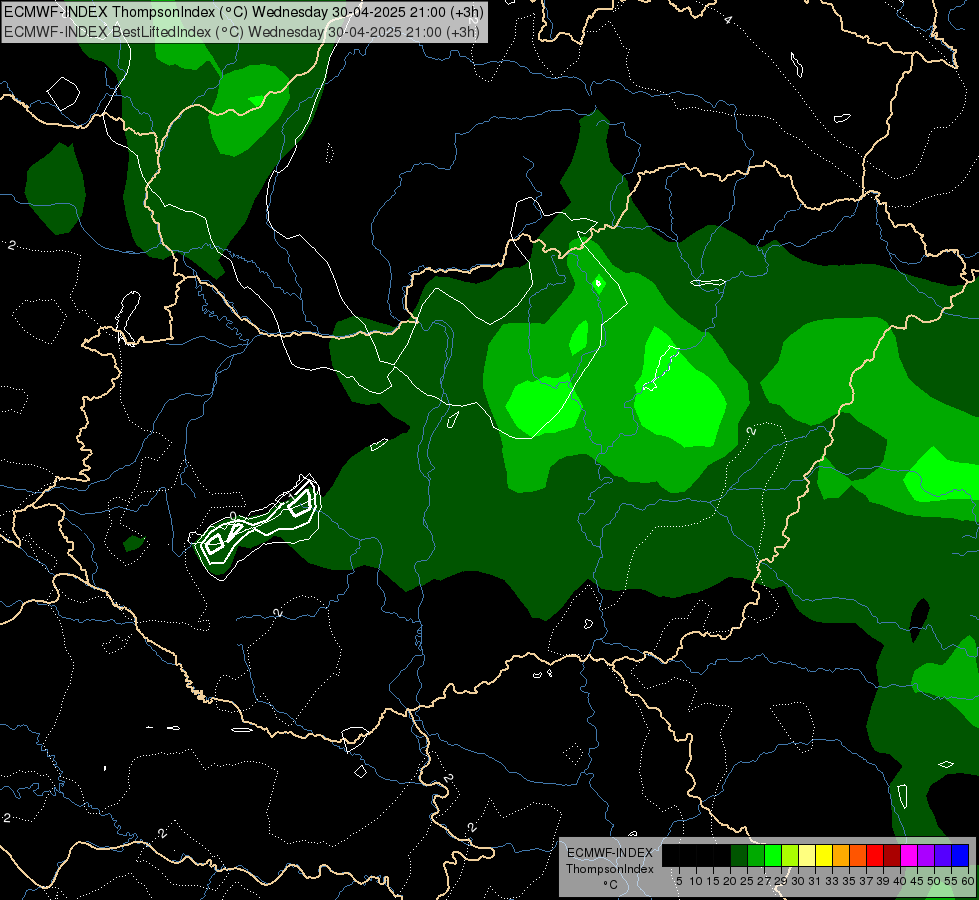Click the ThompsonIndex label in the legend
Image resolution: width=979 pixels, height=900 pixels.
click(610, 869)
